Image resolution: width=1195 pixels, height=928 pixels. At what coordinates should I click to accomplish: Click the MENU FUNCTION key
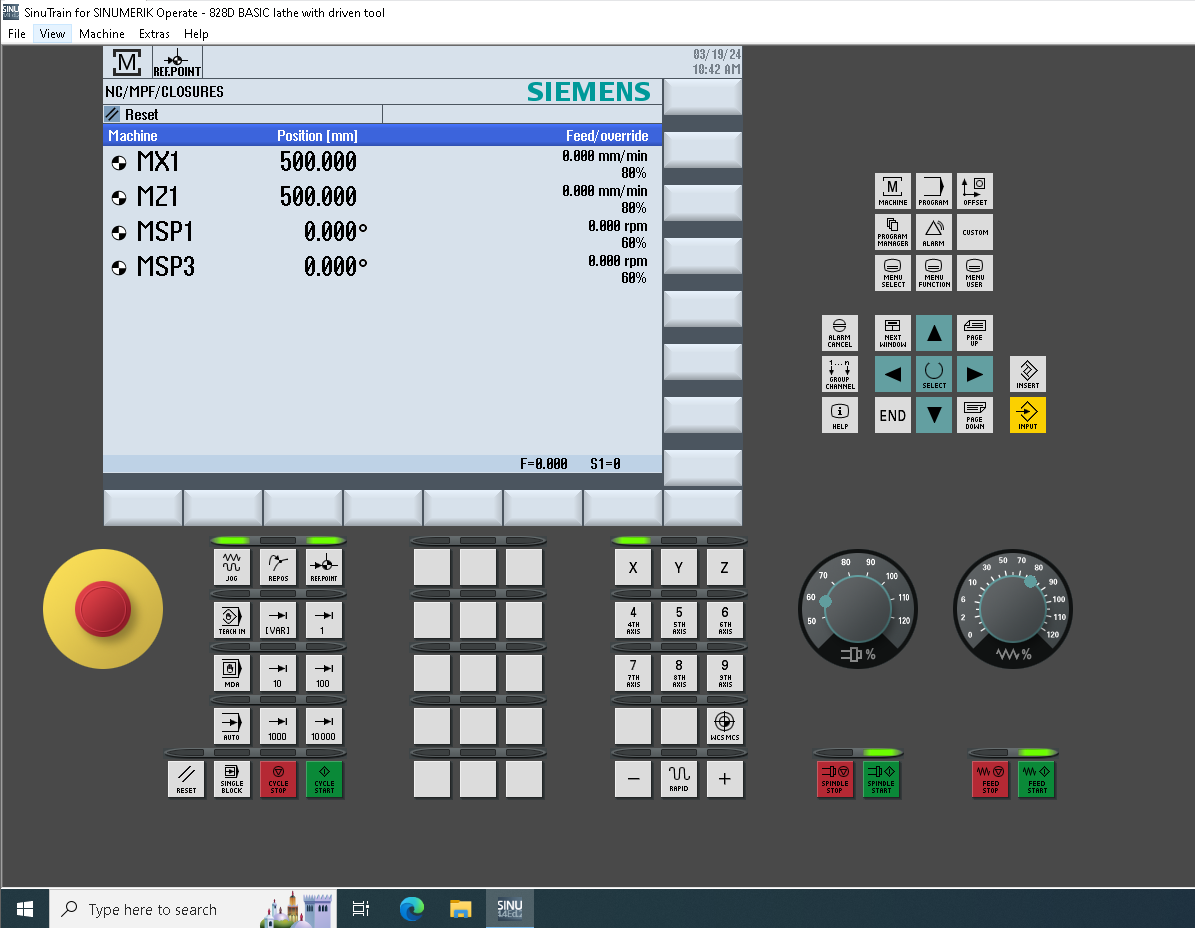tap(934, 273)
